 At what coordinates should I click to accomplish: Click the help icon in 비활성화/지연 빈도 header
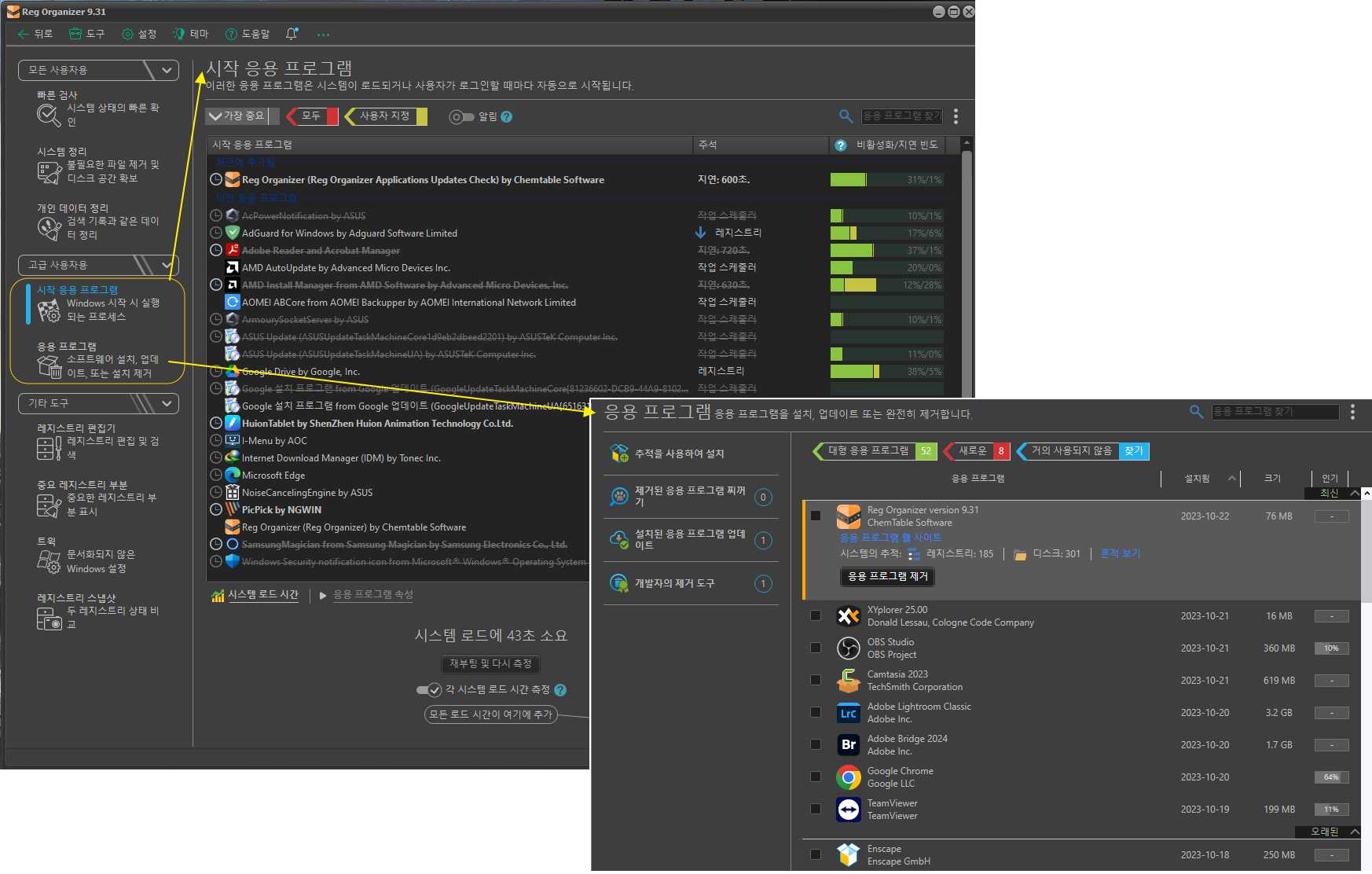(x=841, y=145)
